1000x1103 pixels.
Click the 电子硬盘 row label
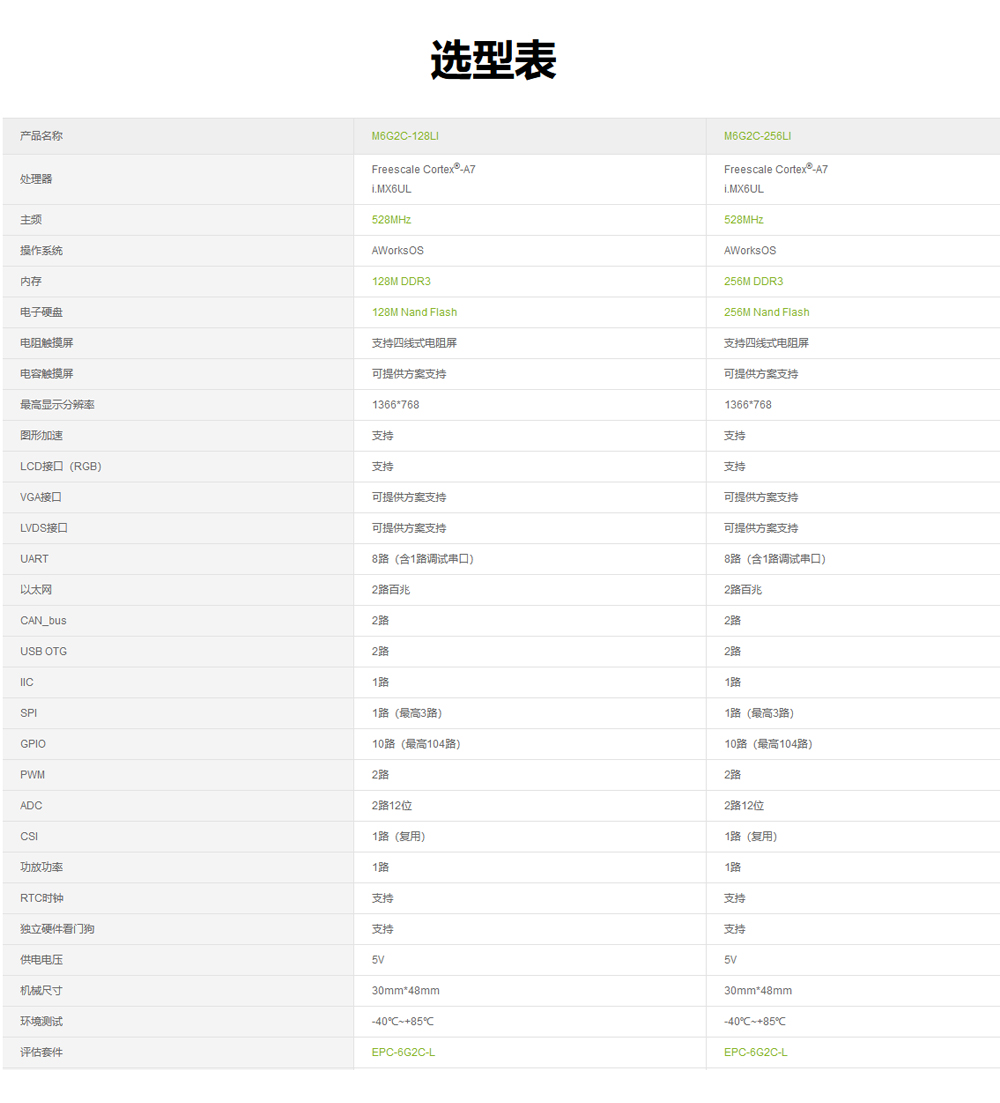click(x=41, y=312)
